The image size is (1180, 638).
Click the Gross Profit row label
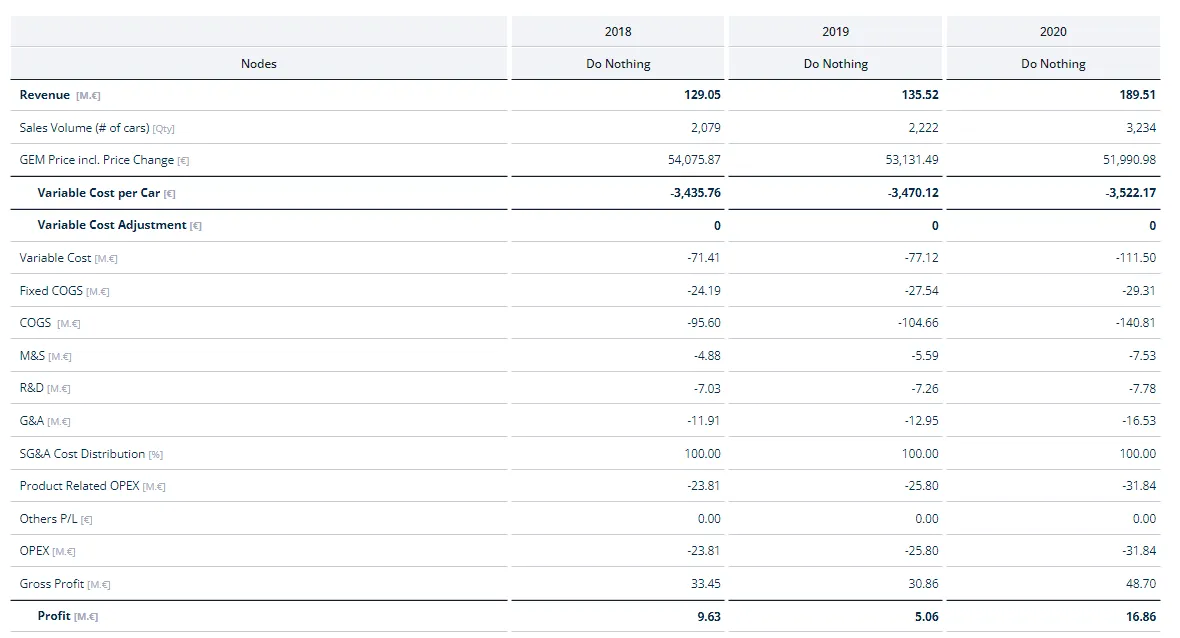(52, 584)
